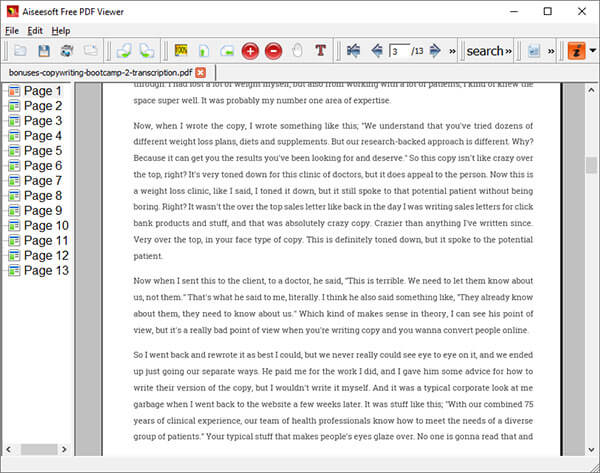
Task: Expand hidden navigation buttons chevron
Action: (452, 51)
